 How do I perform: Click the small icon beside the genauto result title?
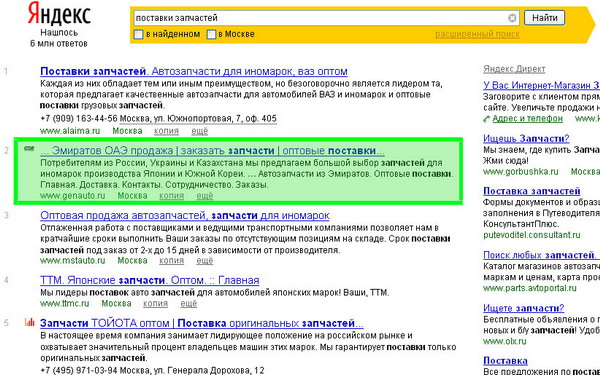click(x=29, y=148)
